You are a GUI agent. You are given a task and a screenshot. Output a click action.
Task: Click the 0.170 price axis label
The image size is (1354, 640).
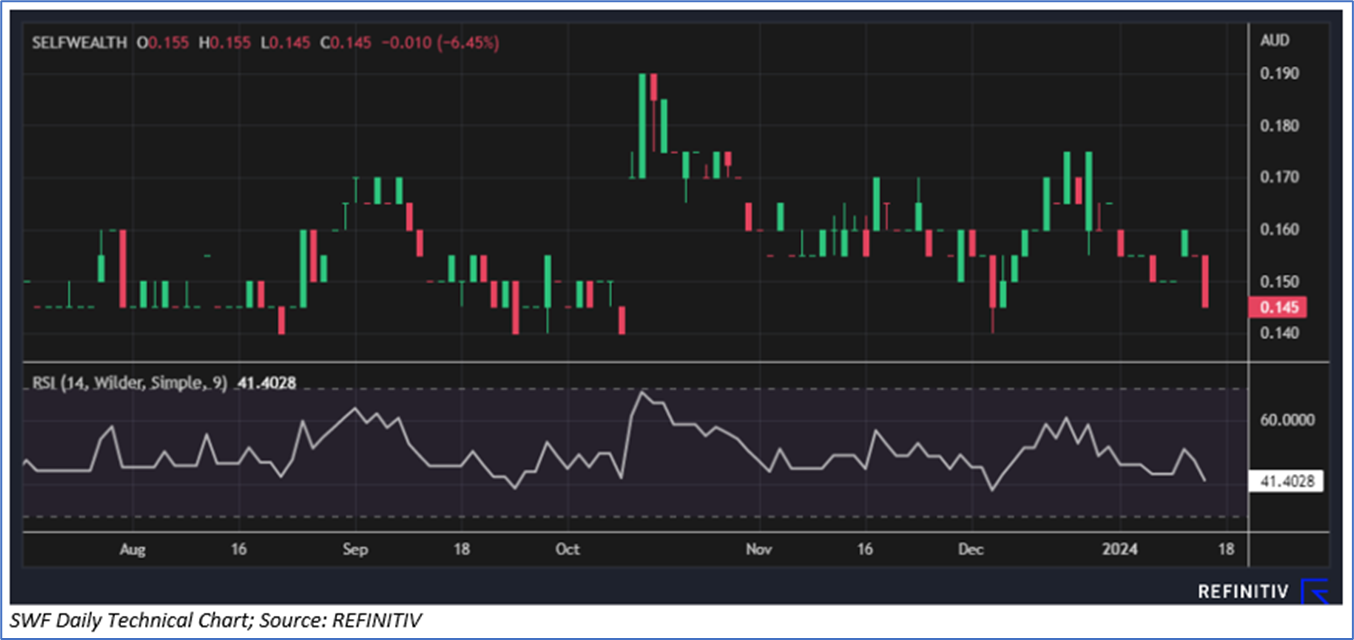tap(1281, 178)
